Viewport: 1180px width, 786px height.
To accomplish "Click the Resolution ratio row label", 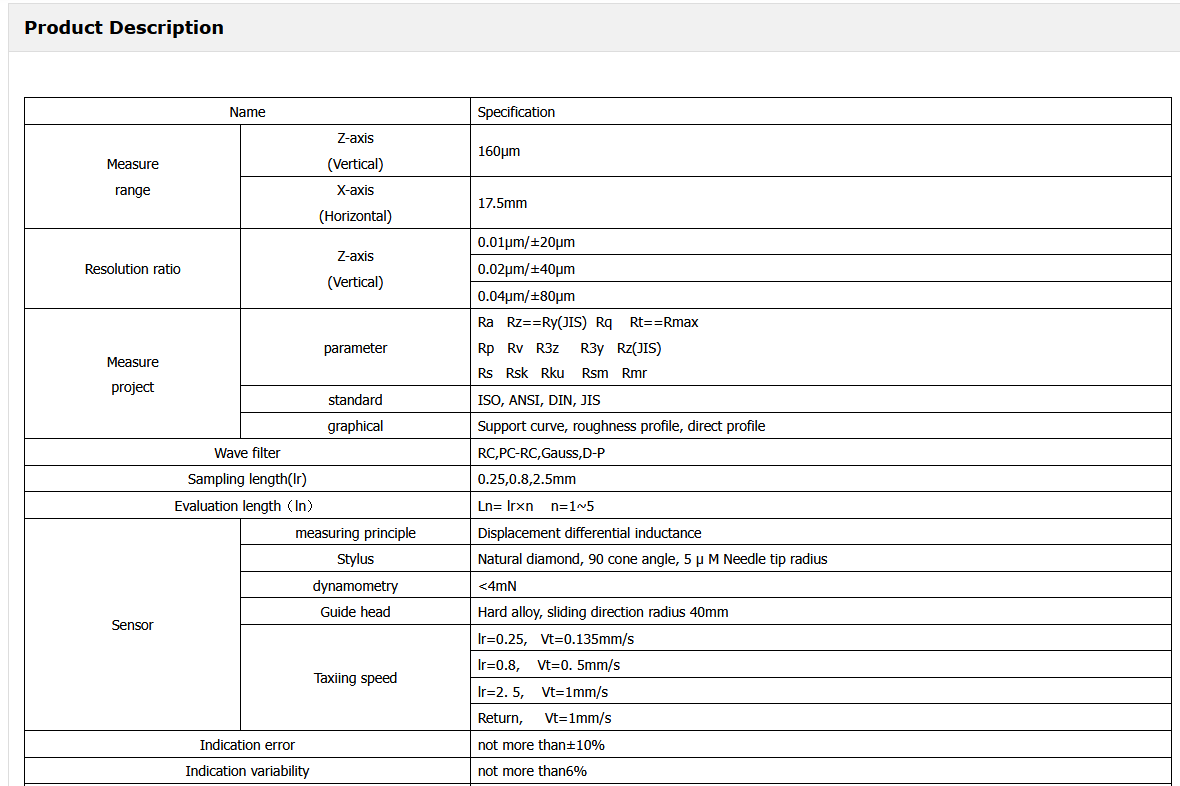I will coord(132,269).
